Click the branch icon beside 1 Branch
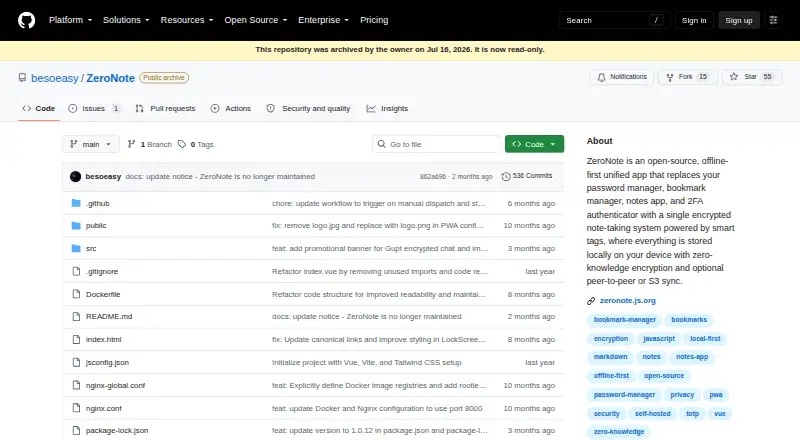 coord(131,144)
